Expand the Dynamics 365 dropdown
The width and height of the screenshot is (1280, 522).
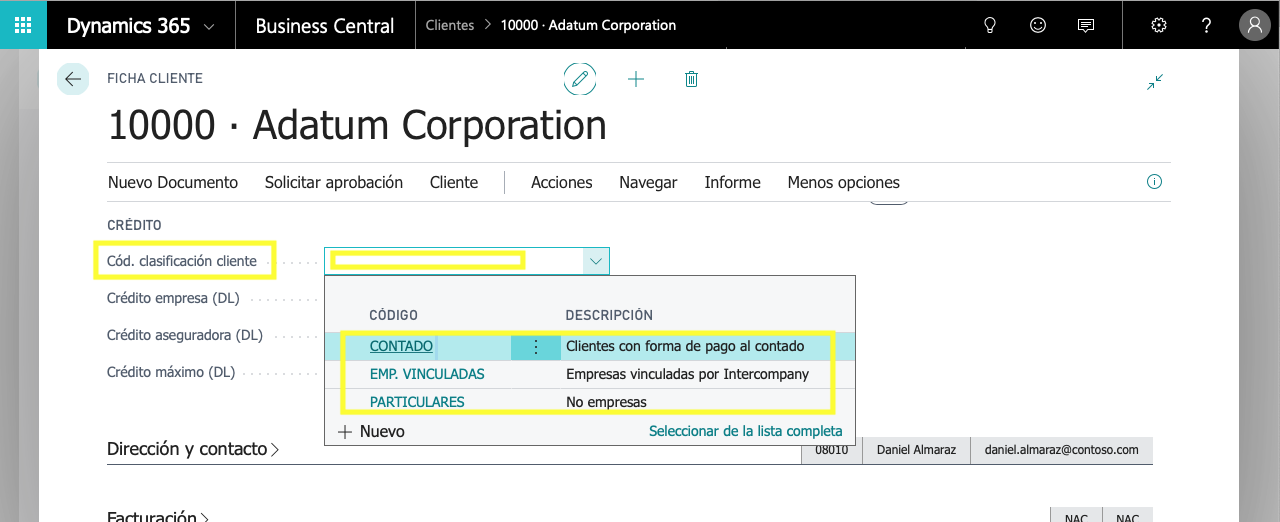coord(209,27)
